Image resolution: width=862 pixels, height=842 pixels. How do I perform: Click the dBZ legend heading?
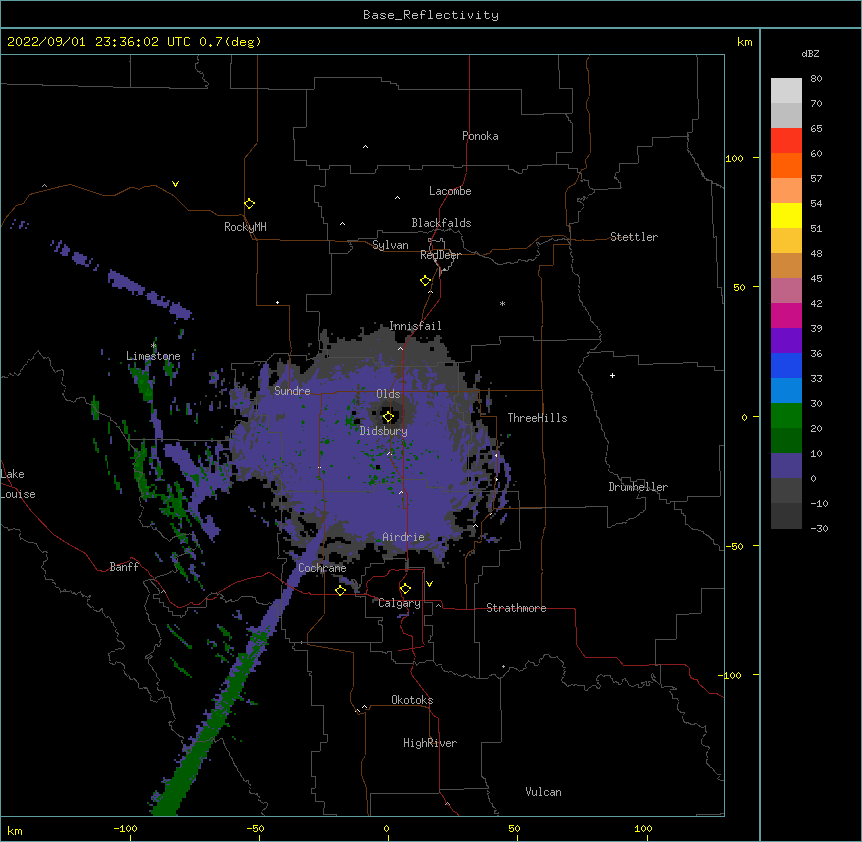tap(810, 53)
